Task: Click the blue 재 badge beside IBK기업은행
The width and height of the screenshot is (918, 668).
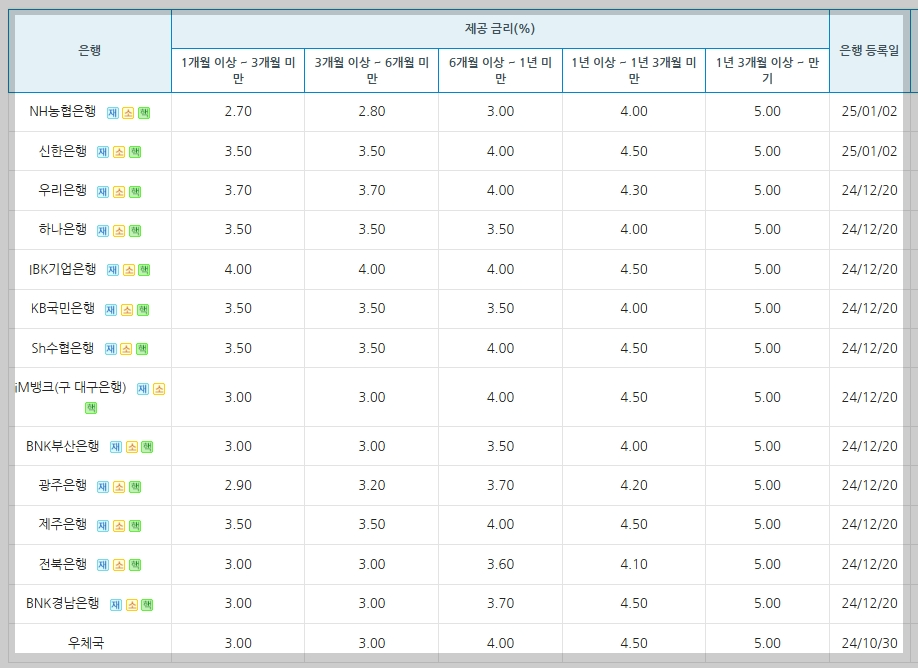Action: [x=112, y=270]
